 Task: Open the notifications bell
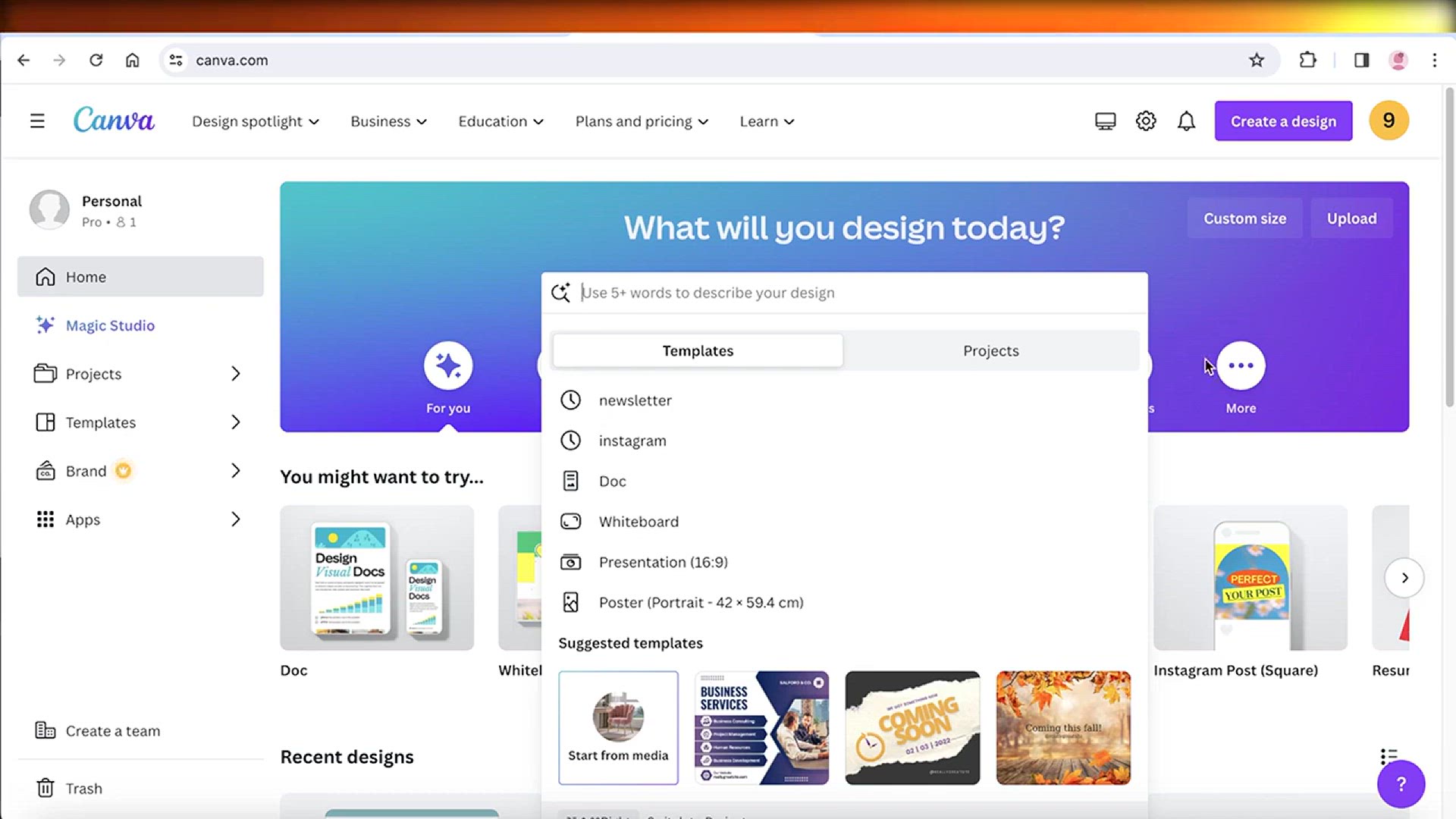(x=1186, y=121)
